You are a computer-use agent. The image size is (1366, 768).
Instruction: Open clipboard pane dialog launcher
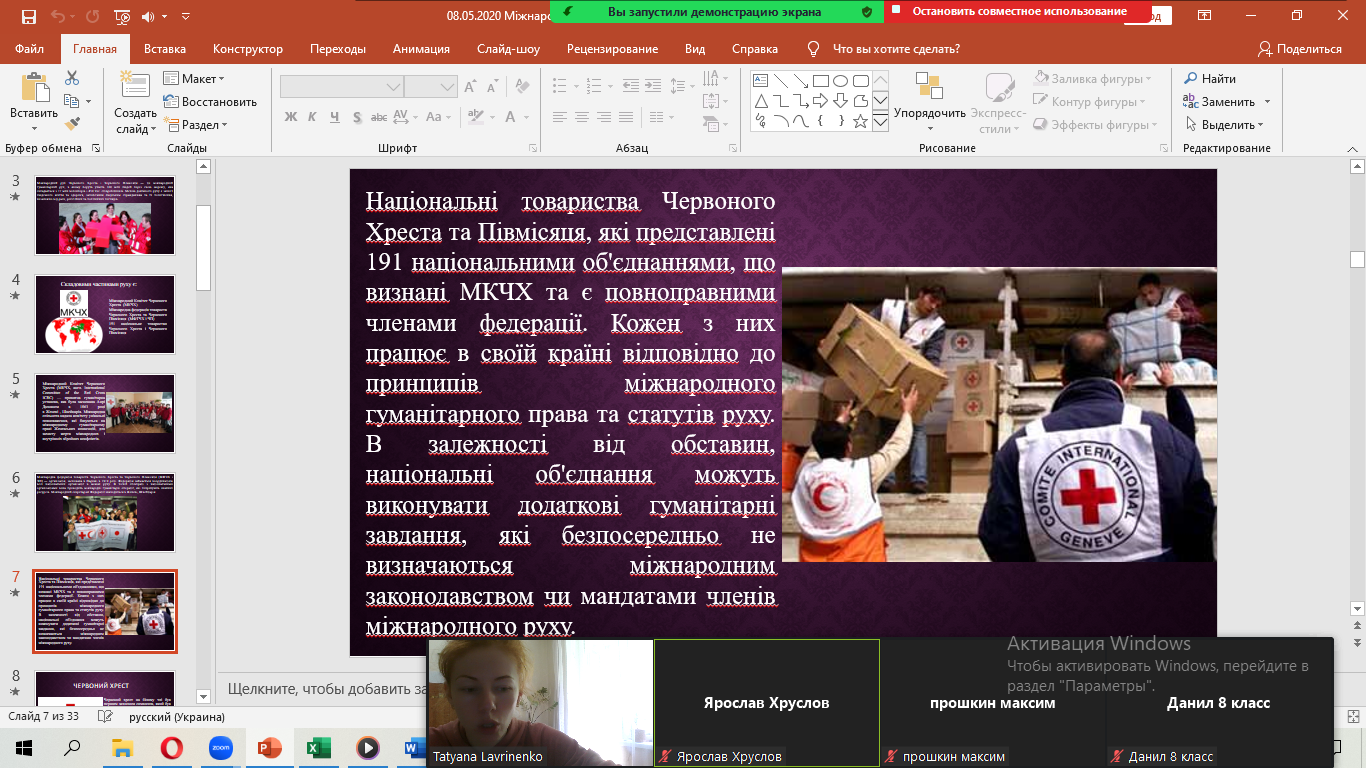point(96,148)
